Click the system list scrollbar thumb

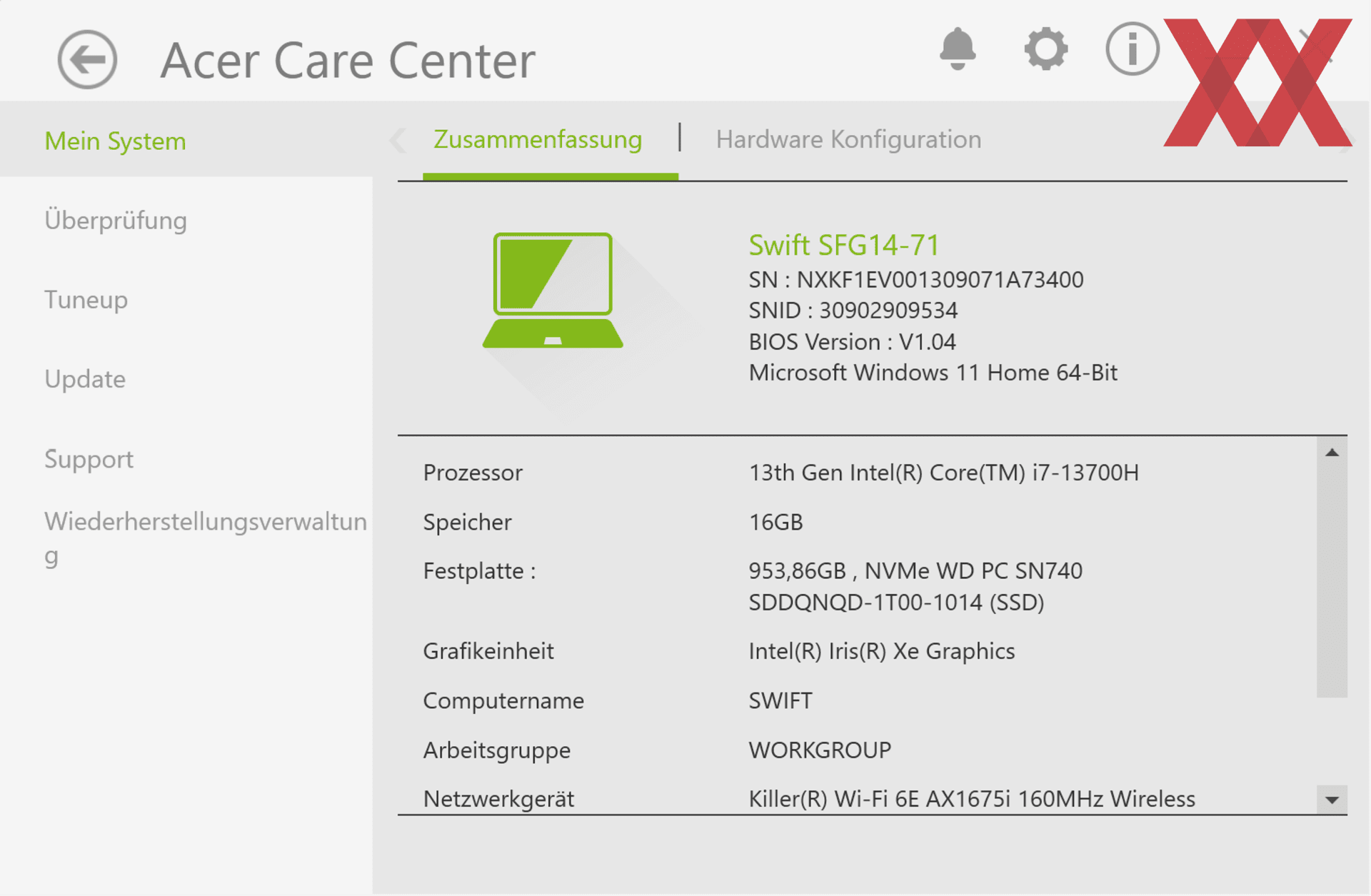click(1332, 581)
